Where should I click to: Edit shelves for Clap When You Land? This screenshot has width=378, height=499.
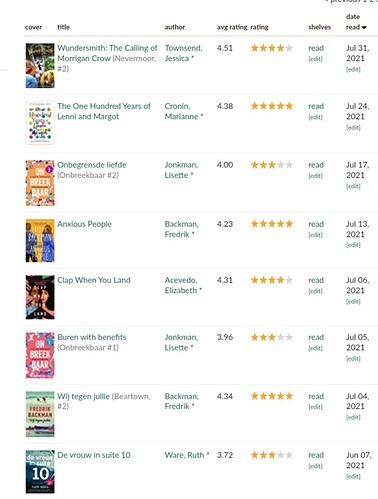315,291
